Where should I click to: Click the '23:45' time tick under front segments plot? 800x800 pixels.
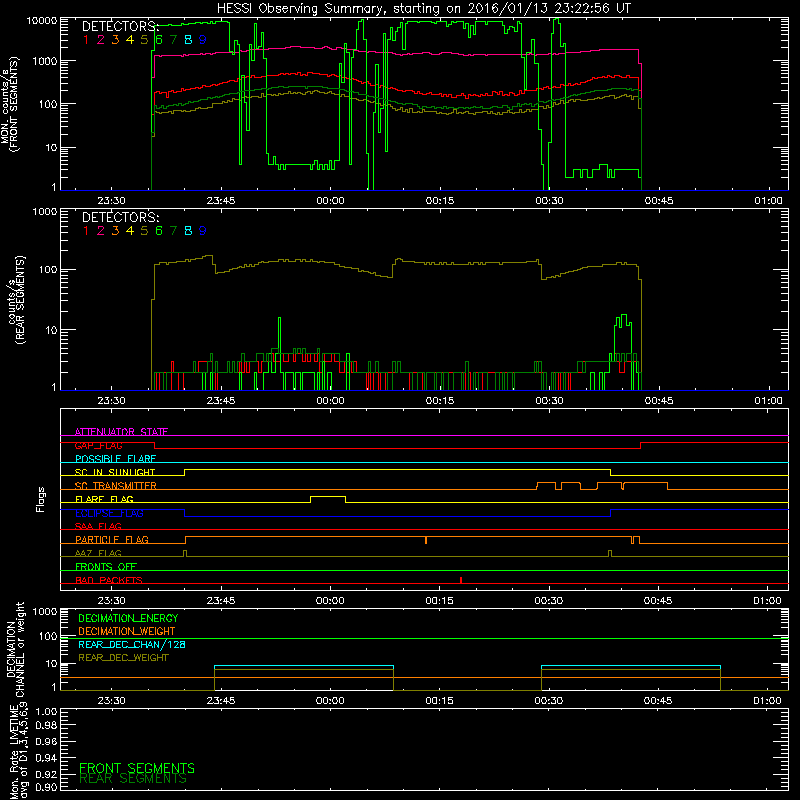[221, 201]
